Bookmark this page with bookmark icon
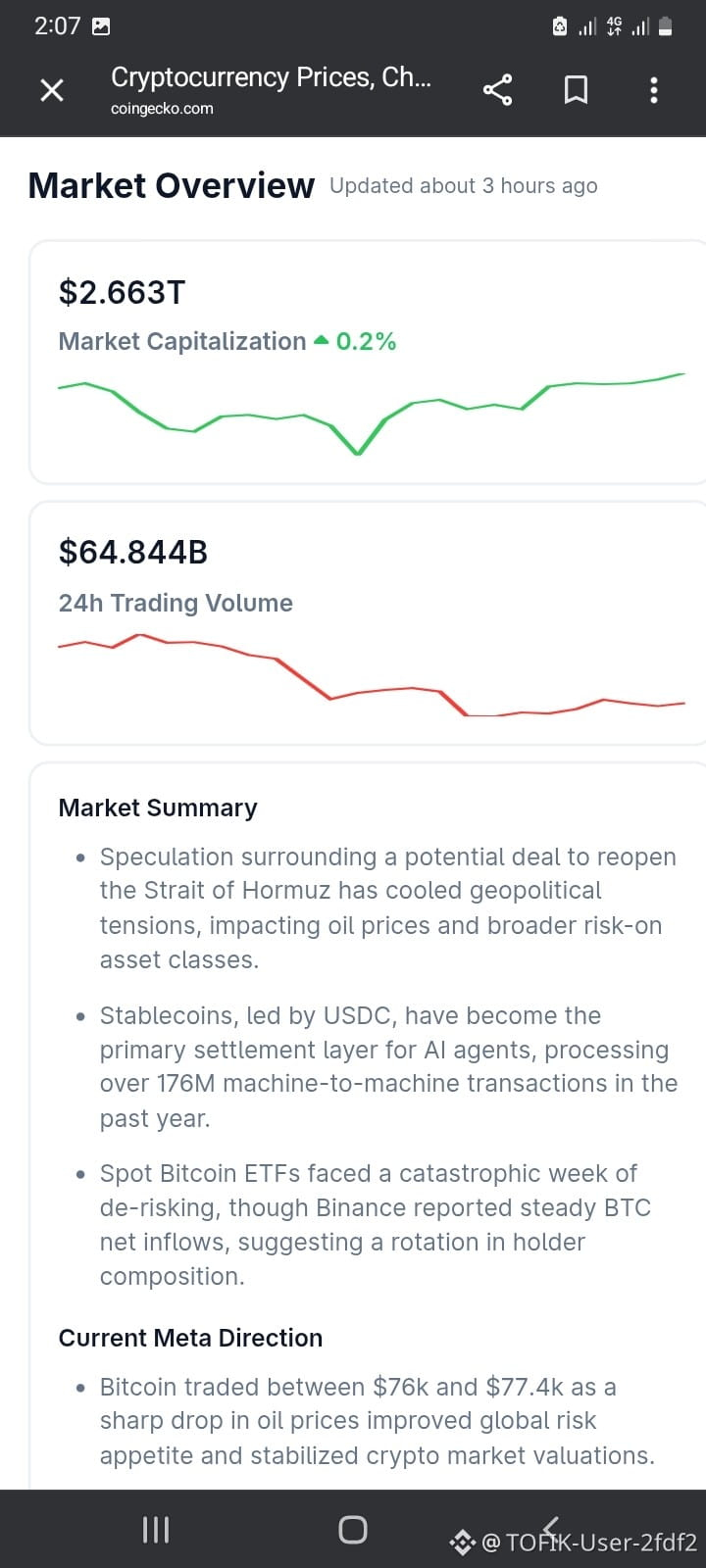Viewport: 706px width, 1568px height. point(577,90)
